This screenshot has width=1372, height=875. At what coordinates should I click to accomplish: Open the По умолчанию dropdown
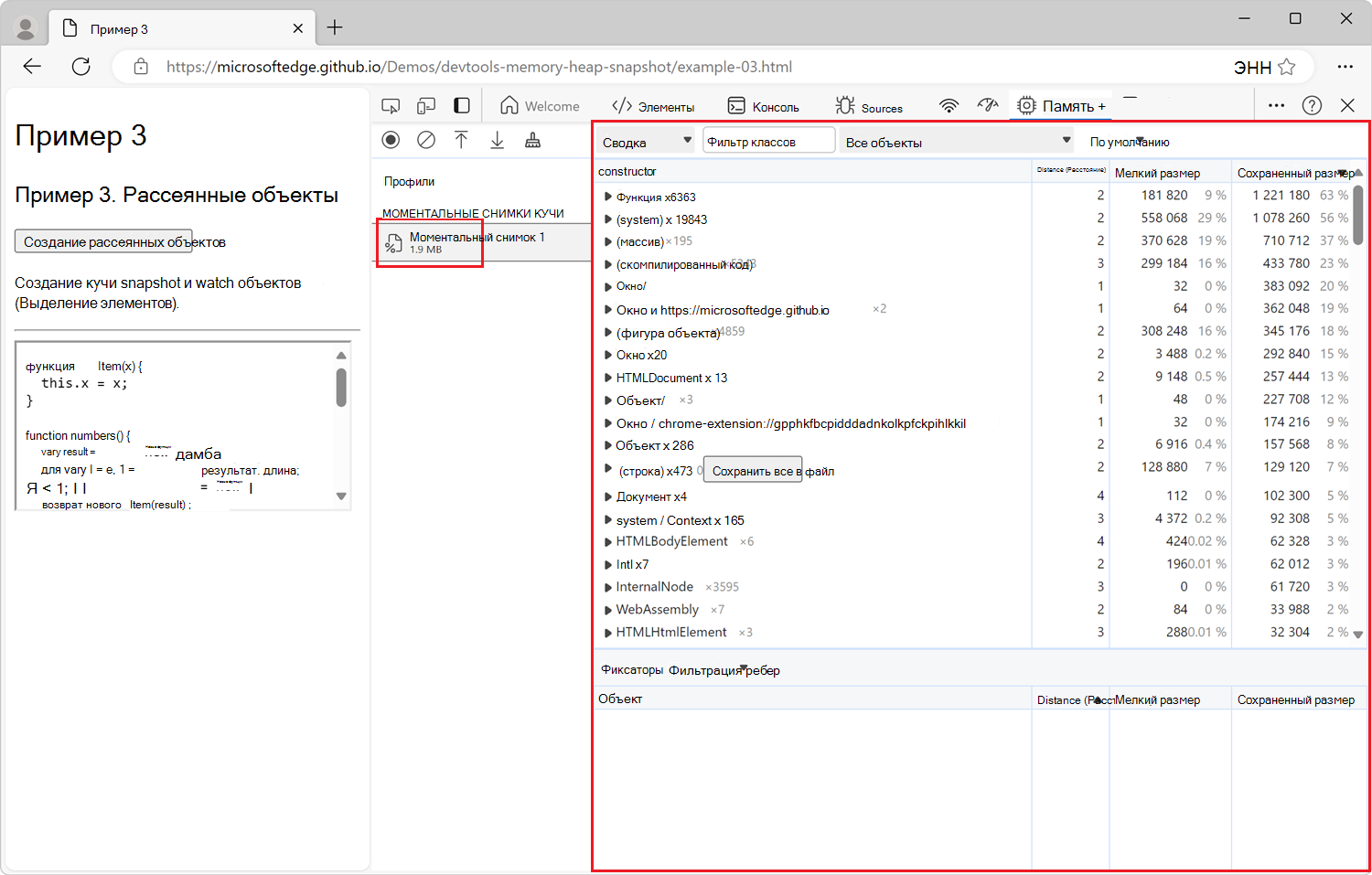pyautogui.click(x=1129, y=142)
